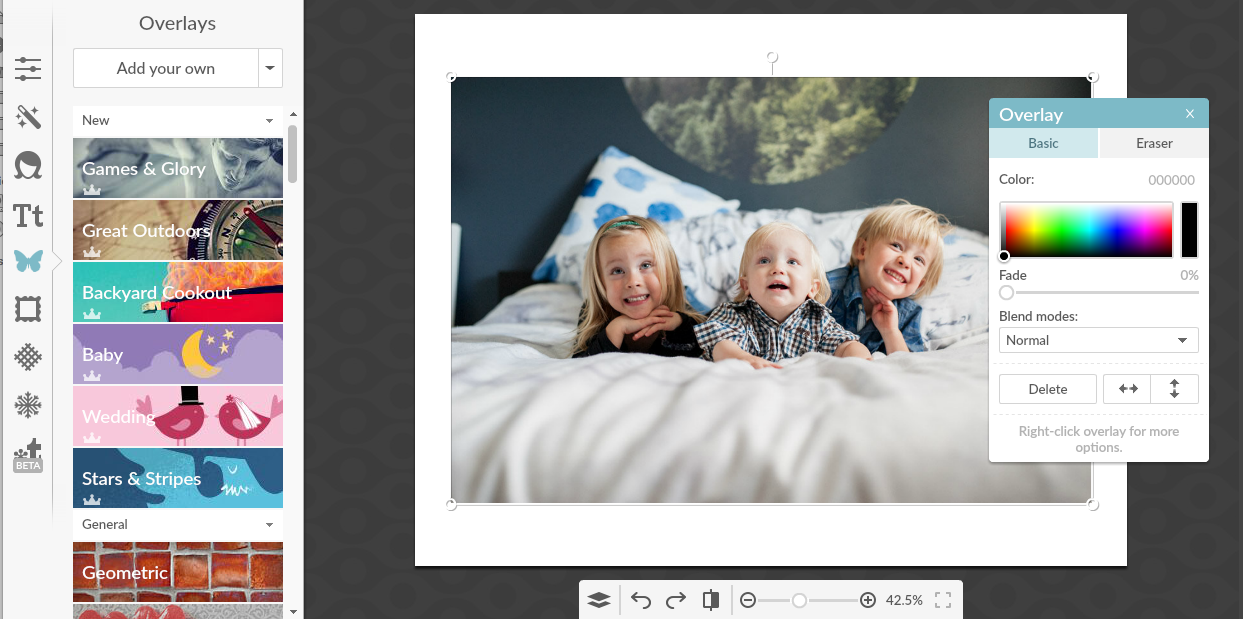Open the Effects magic wand tool
1243x619 pixels.
pos(28,117)
